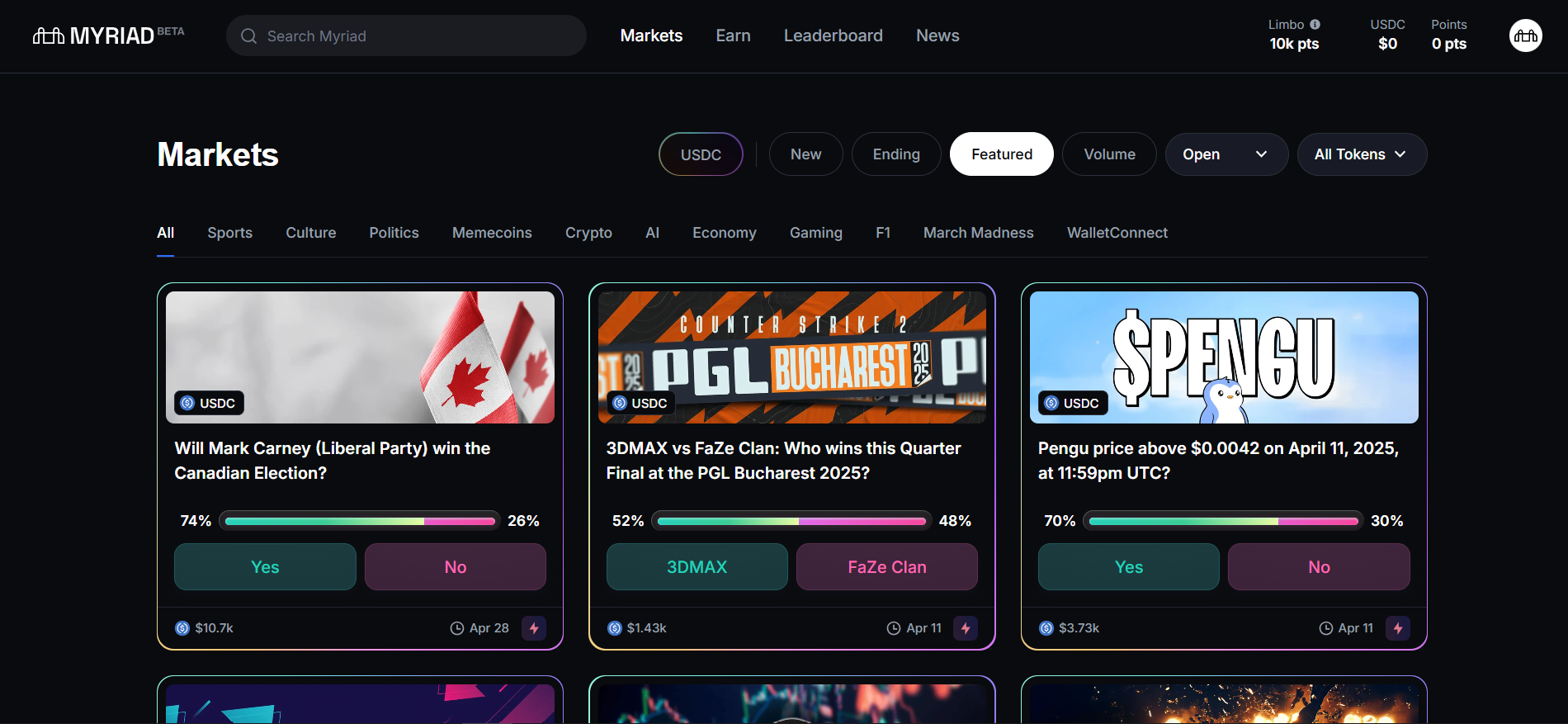Viewport: 1568px width, 724px height.
Task: Bet Yes on Mark Carney market
Action: tap(265, 567)
